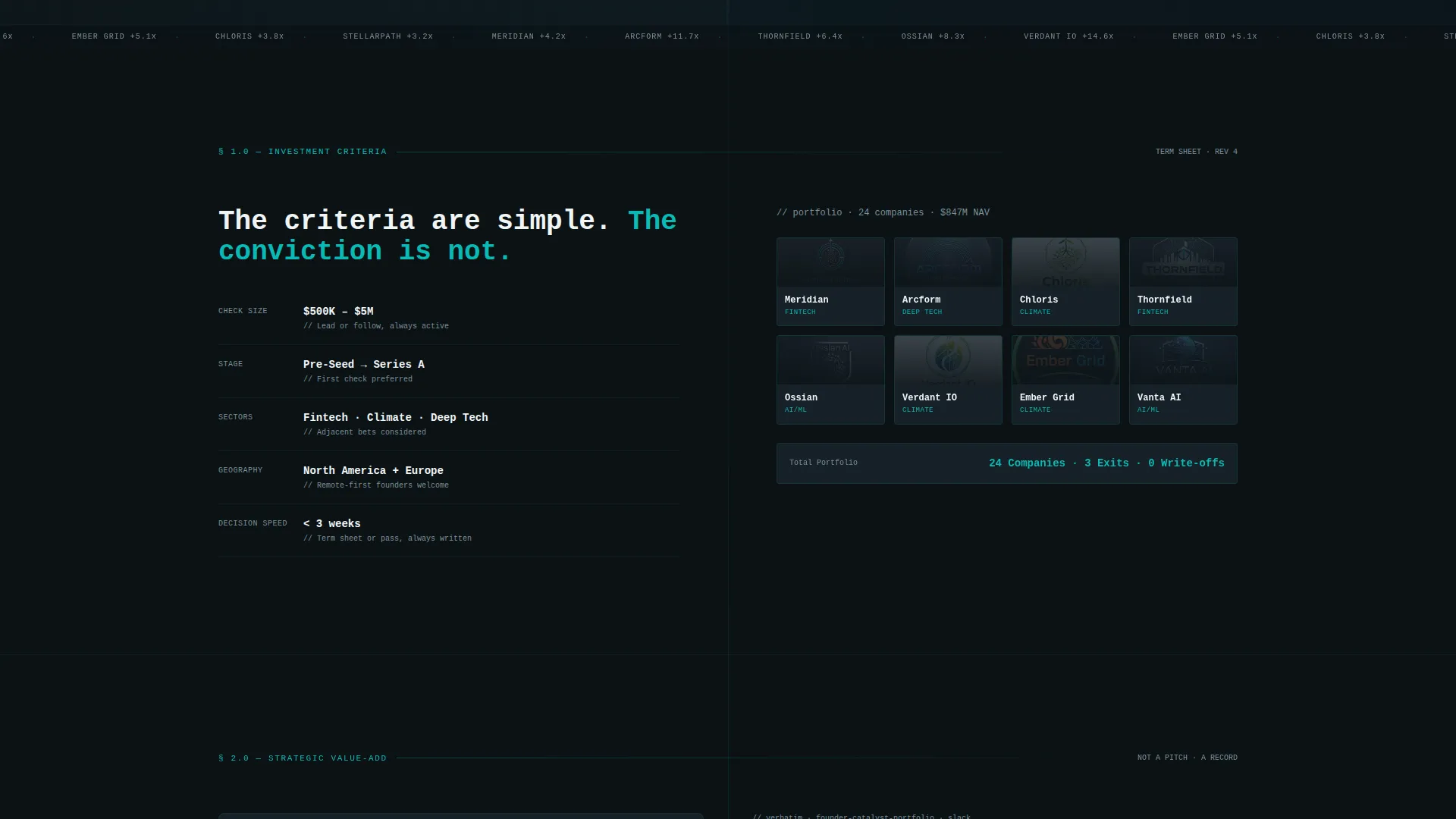Click the North America + Europe value
The height and width of the screenshot is (819, 1456).
pos(373,470)
